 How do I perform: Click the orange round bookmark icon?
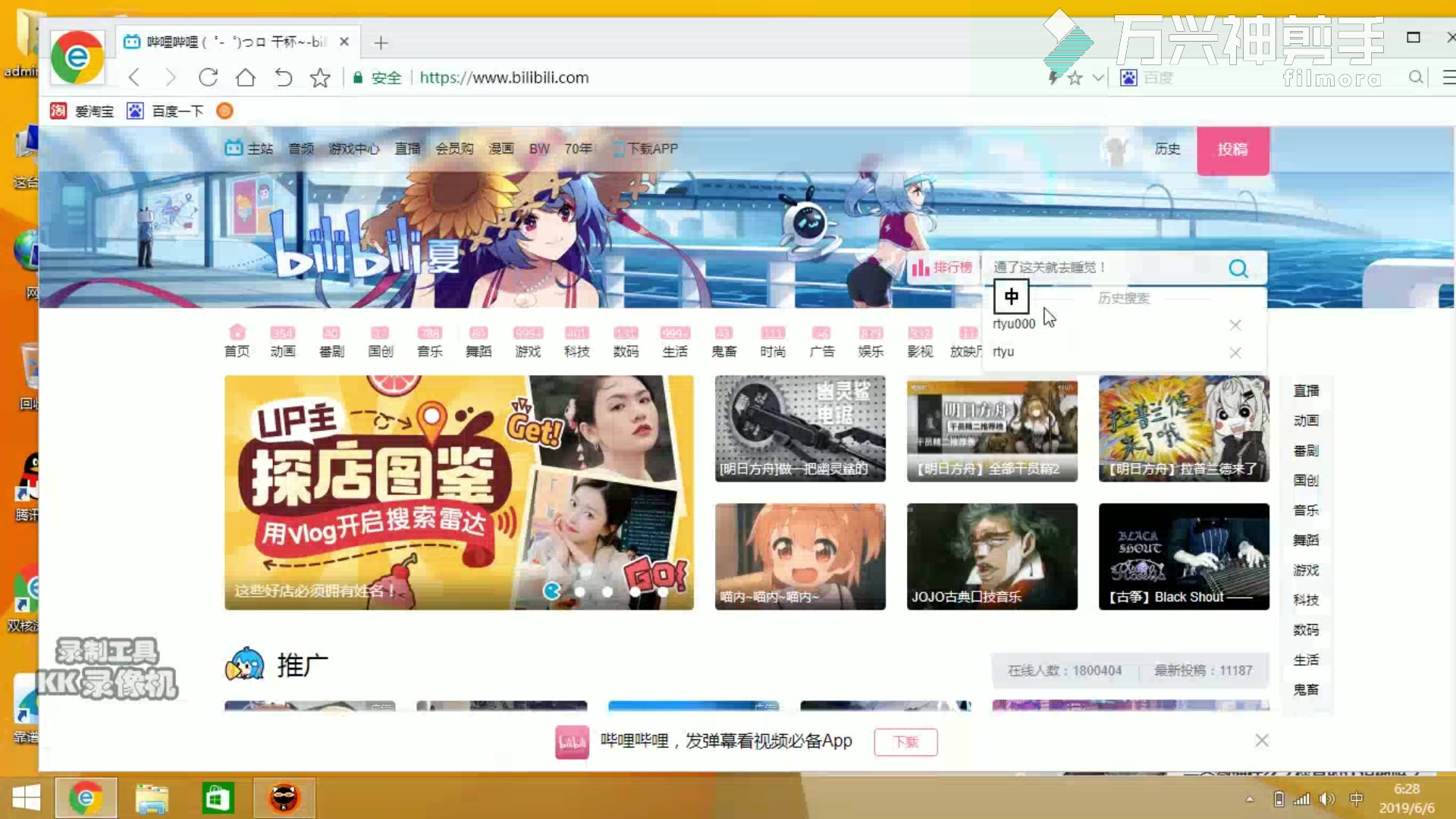tap(224, 111)
